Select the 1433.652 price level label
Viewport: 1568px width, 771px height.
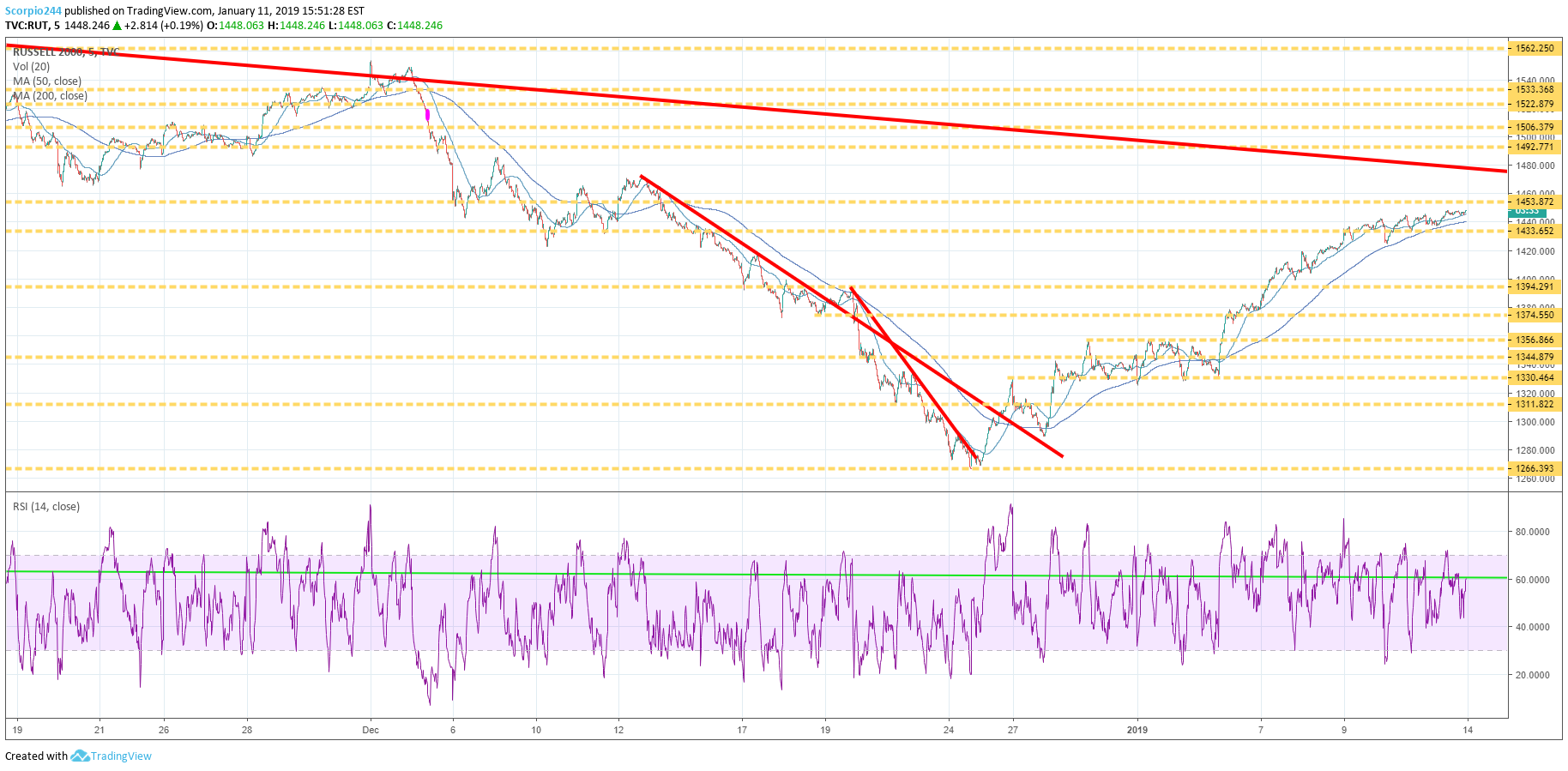(x=1535, y=231)
